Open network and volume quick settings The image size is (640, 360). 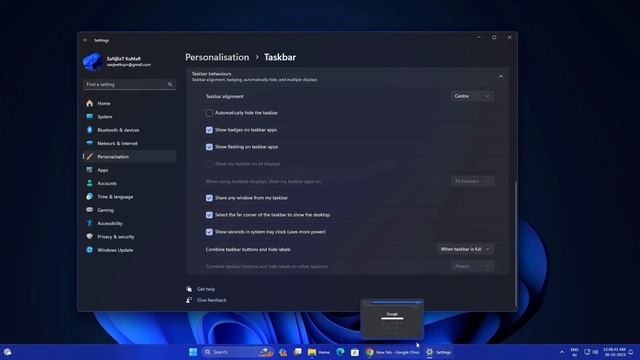point(591,352)
